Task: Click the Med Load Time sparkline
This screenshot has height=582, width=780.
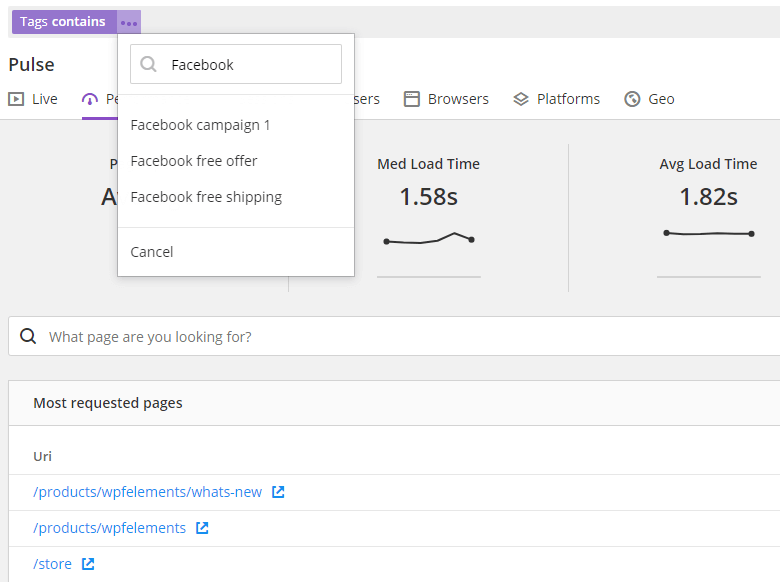Action: (x=429, y=239)
